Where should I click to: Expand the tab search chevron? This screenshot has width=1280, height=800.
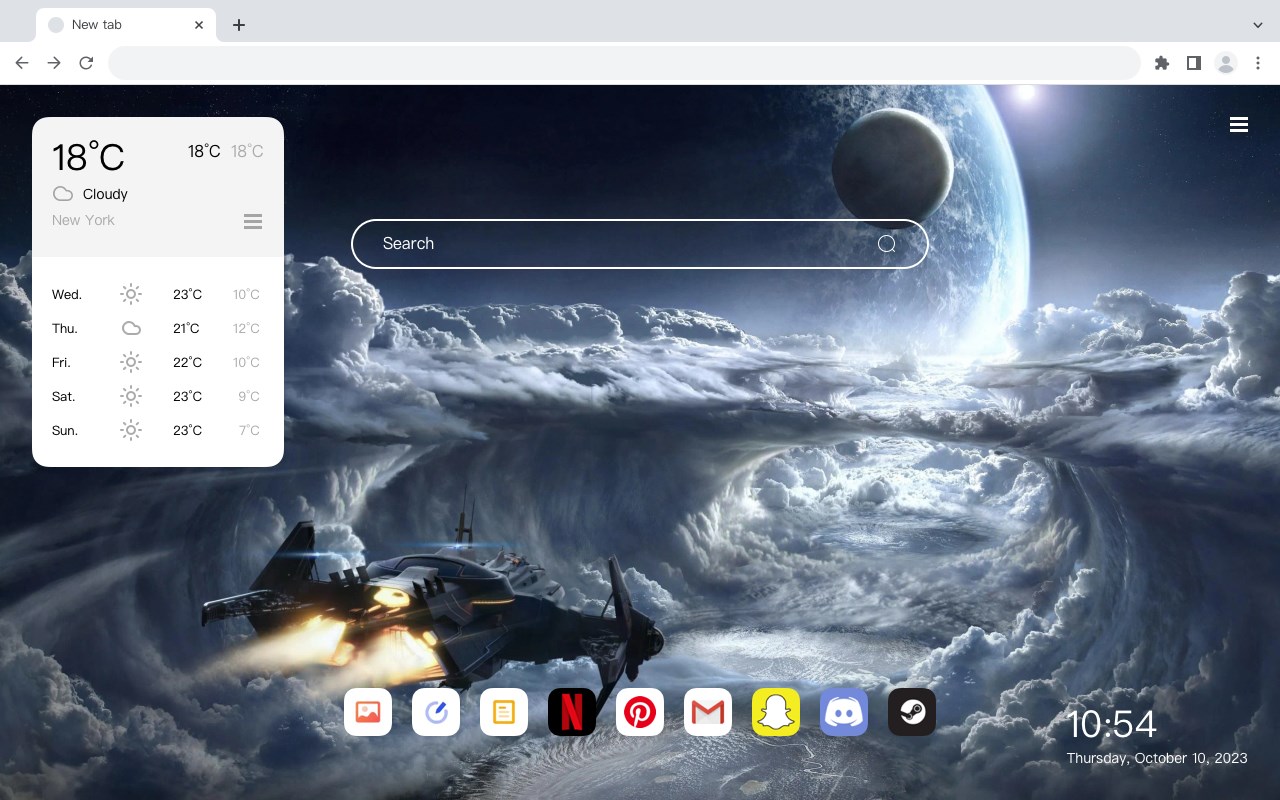click(1258, 25)
